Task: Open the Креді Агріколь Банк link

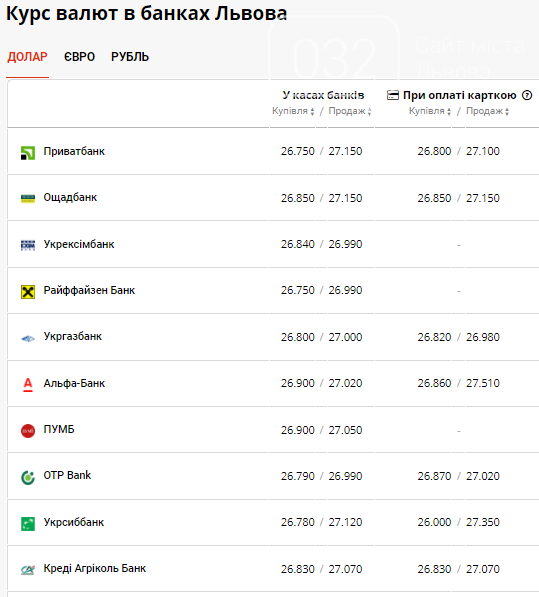Action: click(x=94, y=568)
